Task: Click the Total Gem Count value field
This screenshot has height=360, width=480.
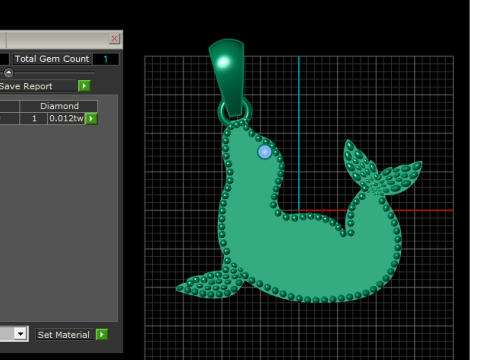Action: [x=106, y=59]
